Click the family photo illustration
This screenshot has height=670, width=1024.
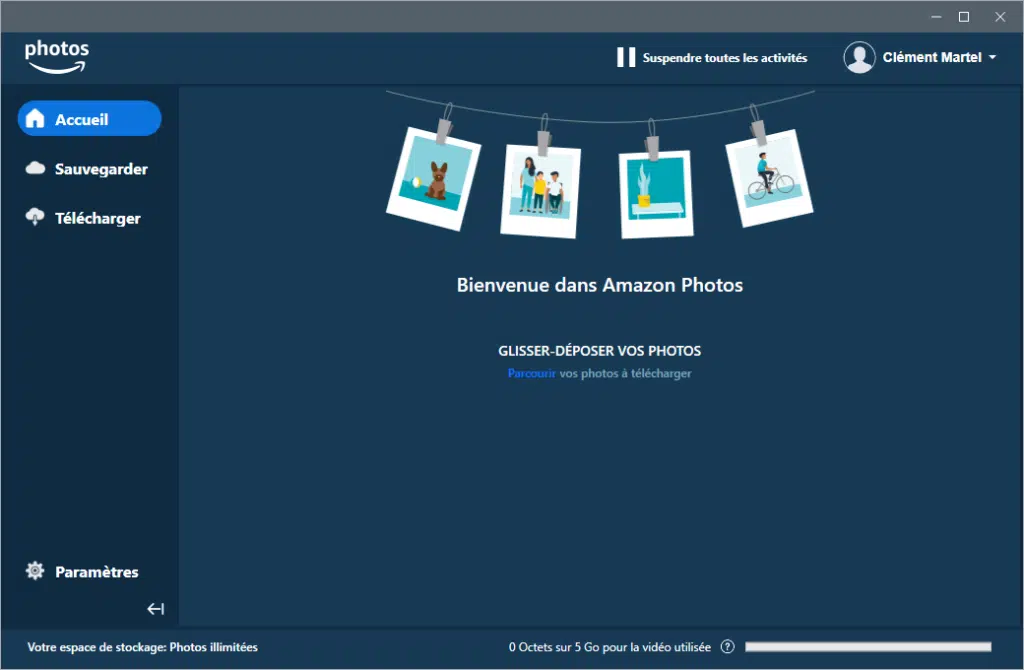tap(540, 191)
